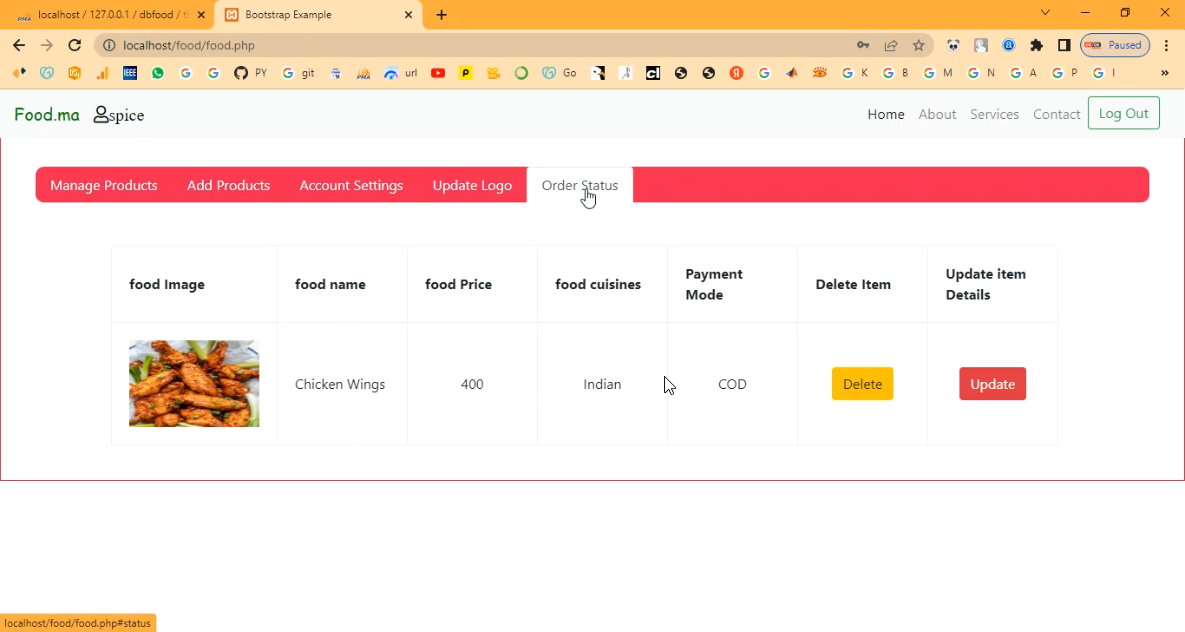View site information icon in address bar
The image size is (1185, 632).
[109, 45]
